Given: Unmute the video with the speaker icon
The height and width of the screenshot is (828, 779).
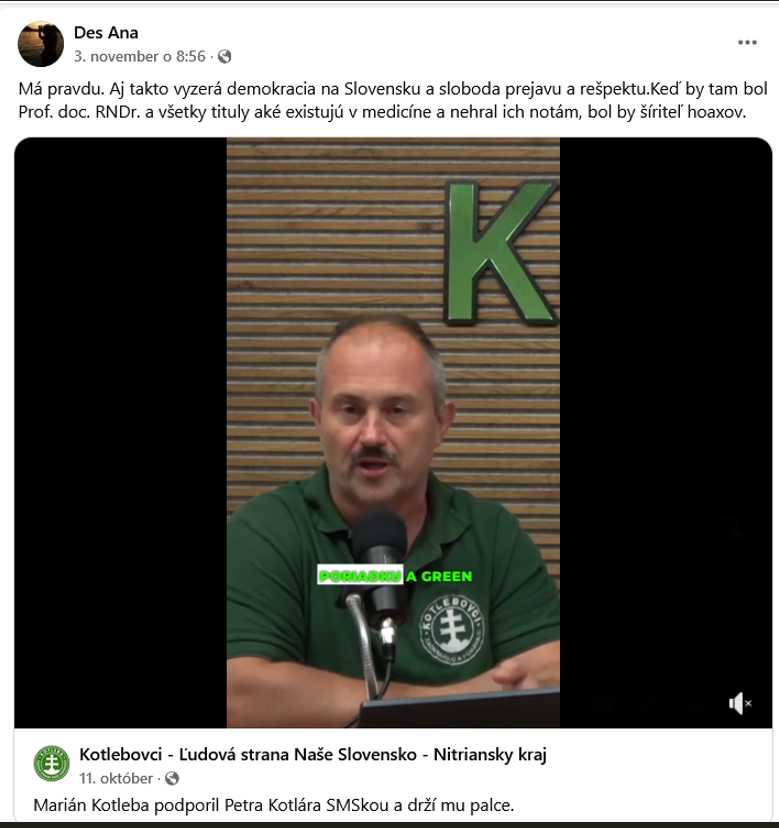Looking at the screenshot, I should point(740,703).
